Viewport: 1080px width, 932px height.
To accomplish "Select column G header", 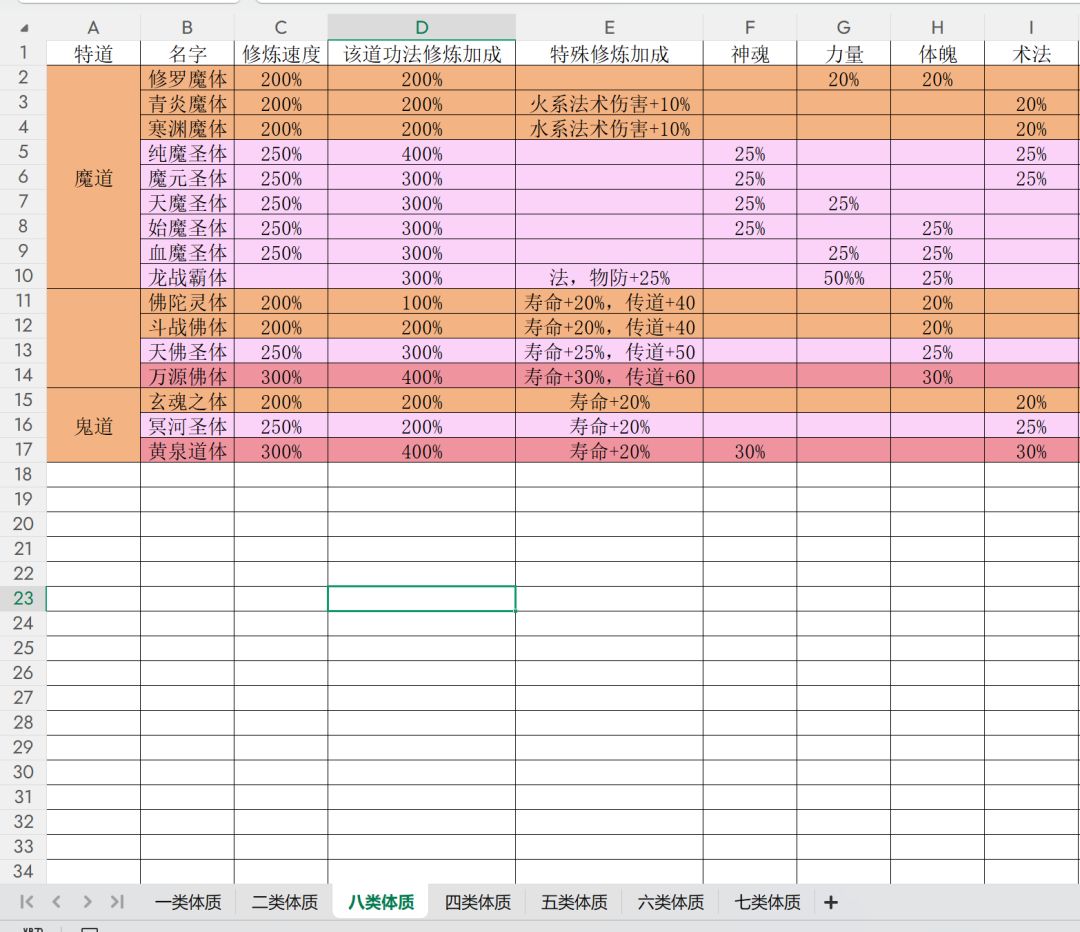I will click(x=843, y=28).
